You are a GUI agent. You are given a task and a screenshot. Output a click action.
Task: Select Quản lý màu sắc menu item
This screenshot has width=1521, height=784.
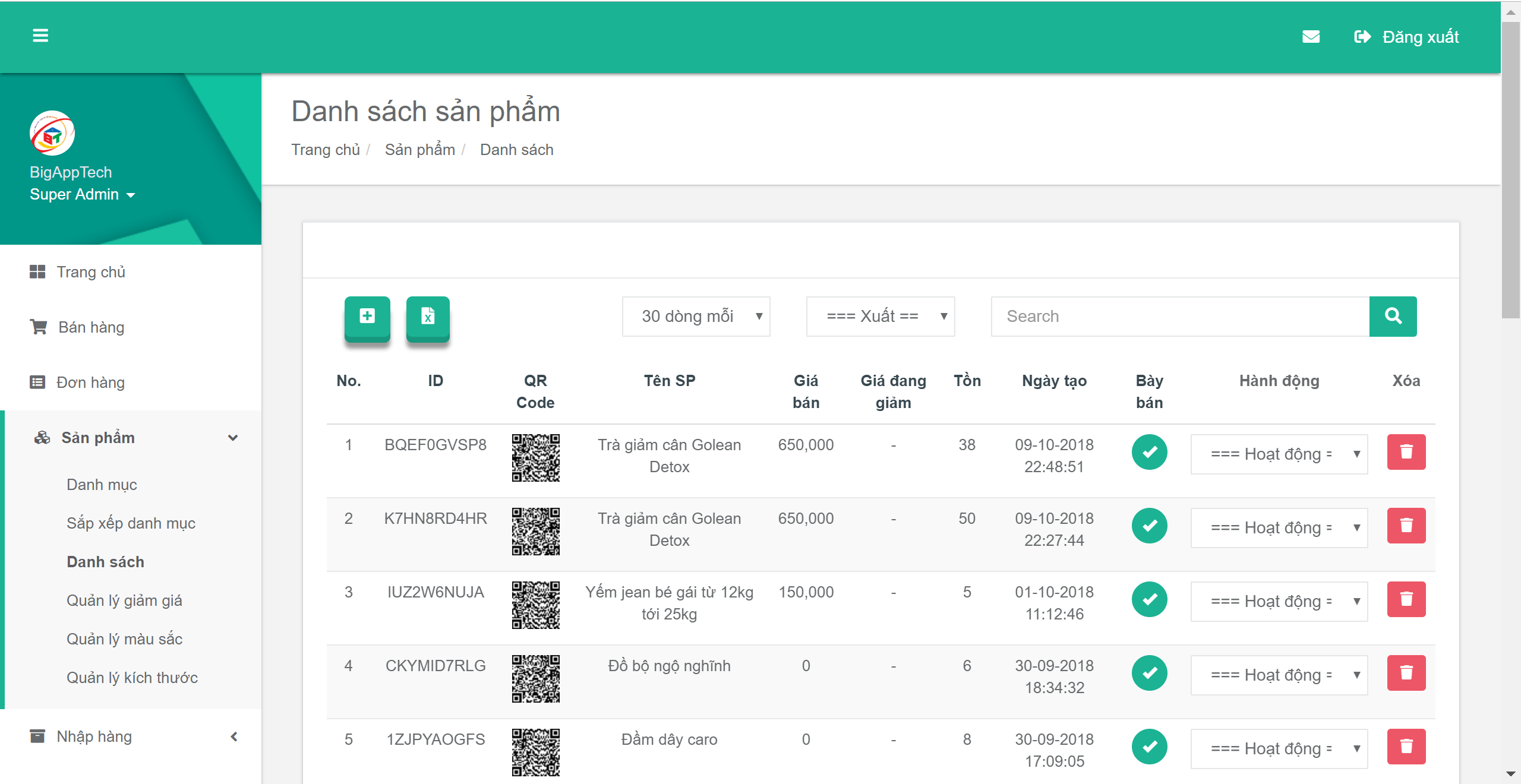pyautogui.click(x=124, y=638)
